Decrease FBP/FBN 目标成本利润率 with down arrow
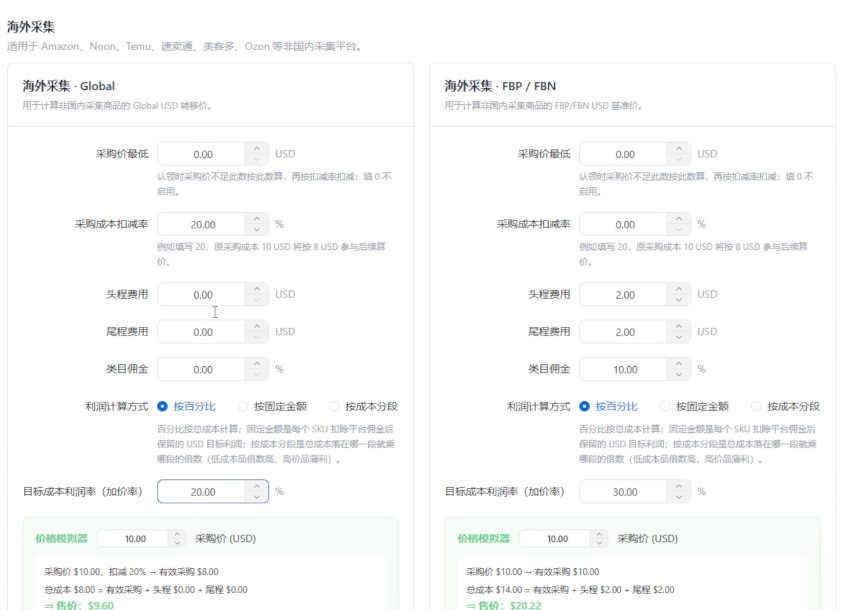850x610 pixels. pyautogui.click(x=679, y=497)
